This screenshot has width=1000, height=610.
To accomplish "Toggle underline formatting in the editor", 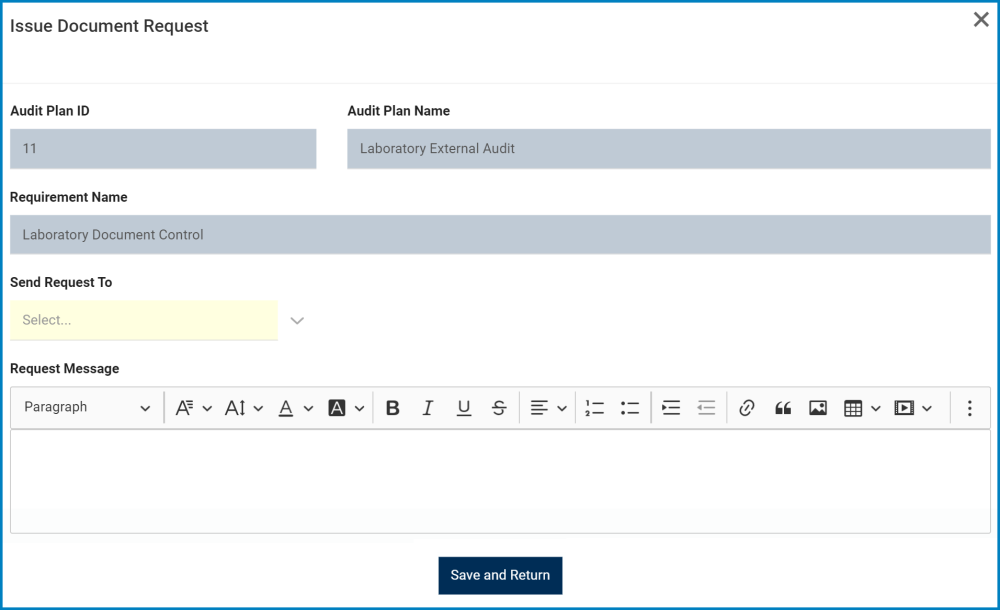I will 463,407.
